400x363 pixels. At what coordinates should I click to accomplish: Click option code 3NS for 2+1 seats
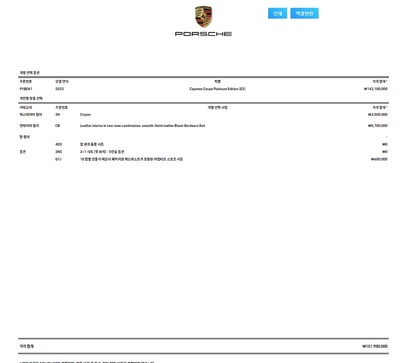tap(58, 152)
